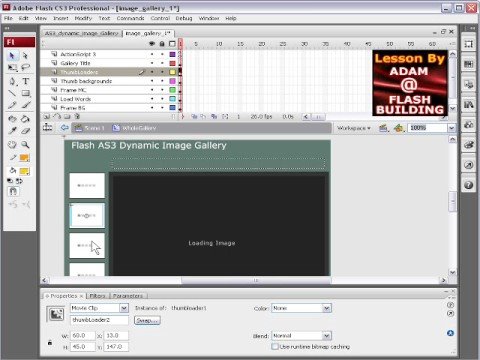Toggle visibility dot of ActionScript 3 layer
Screen dimensions: 480x360
152,54
